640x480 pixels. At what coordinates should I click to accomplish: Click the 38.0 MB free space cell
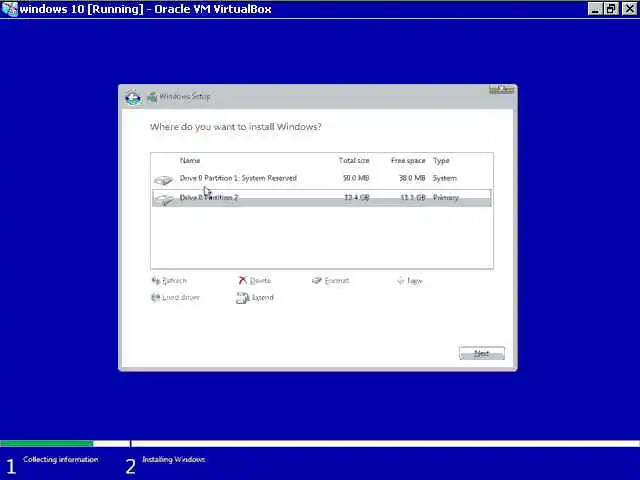coord(412,178)
